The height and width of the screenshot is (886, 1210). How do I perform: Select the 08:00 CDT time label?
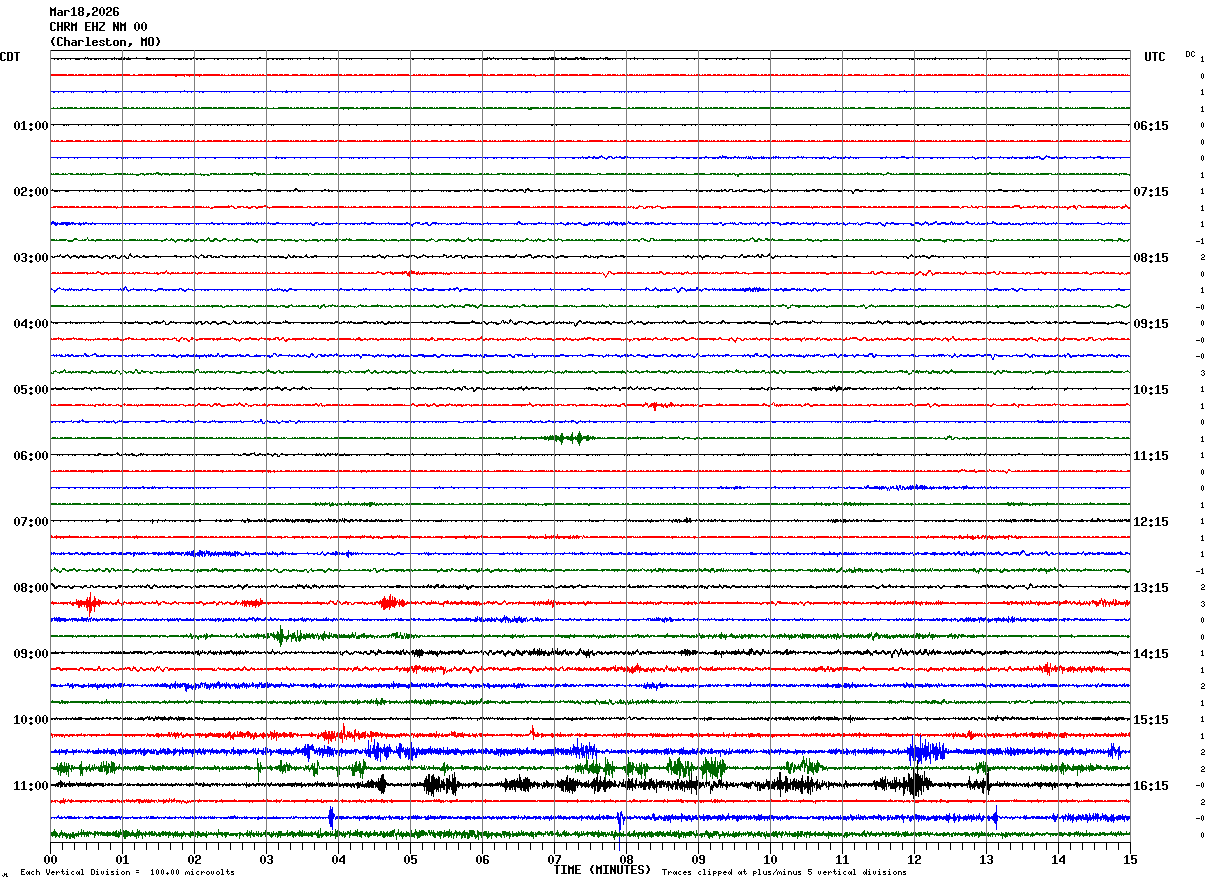point(31,588)
